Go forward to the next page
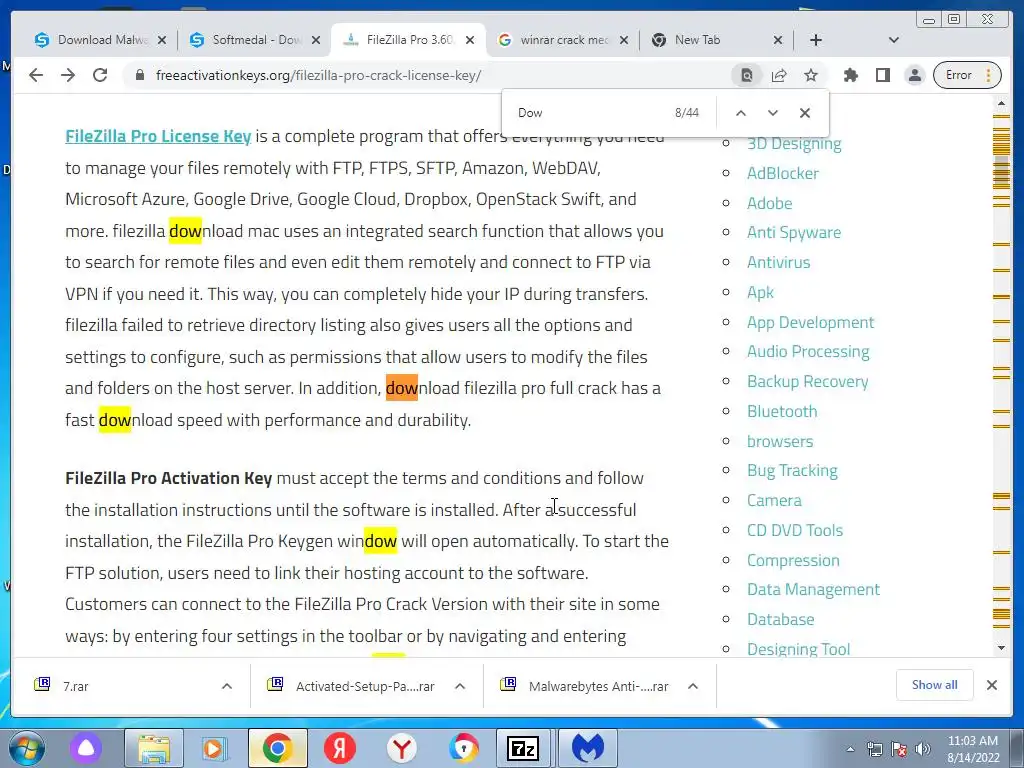The height and width of the screenshot is (768, 1024). tap(68, 75)
